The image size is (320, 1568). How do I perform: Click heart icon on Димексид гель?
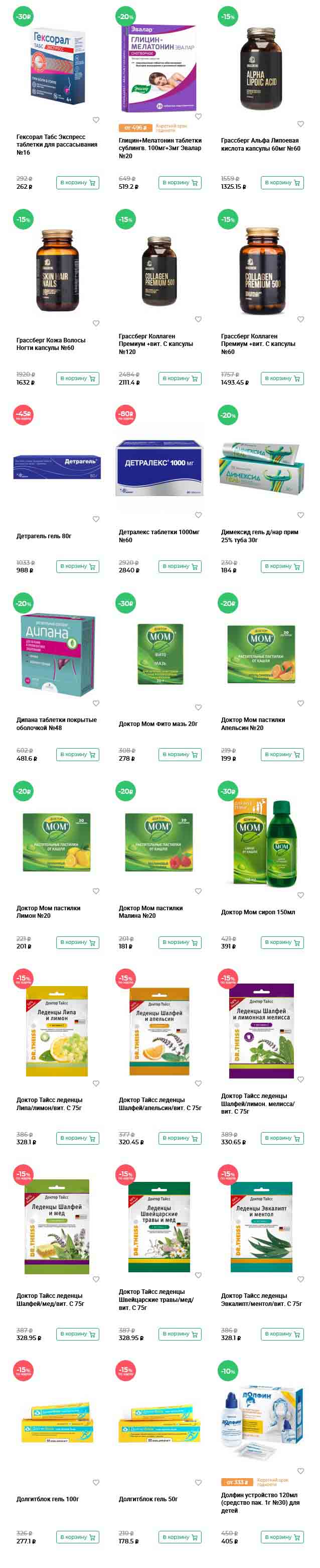(x=300, y=516)
